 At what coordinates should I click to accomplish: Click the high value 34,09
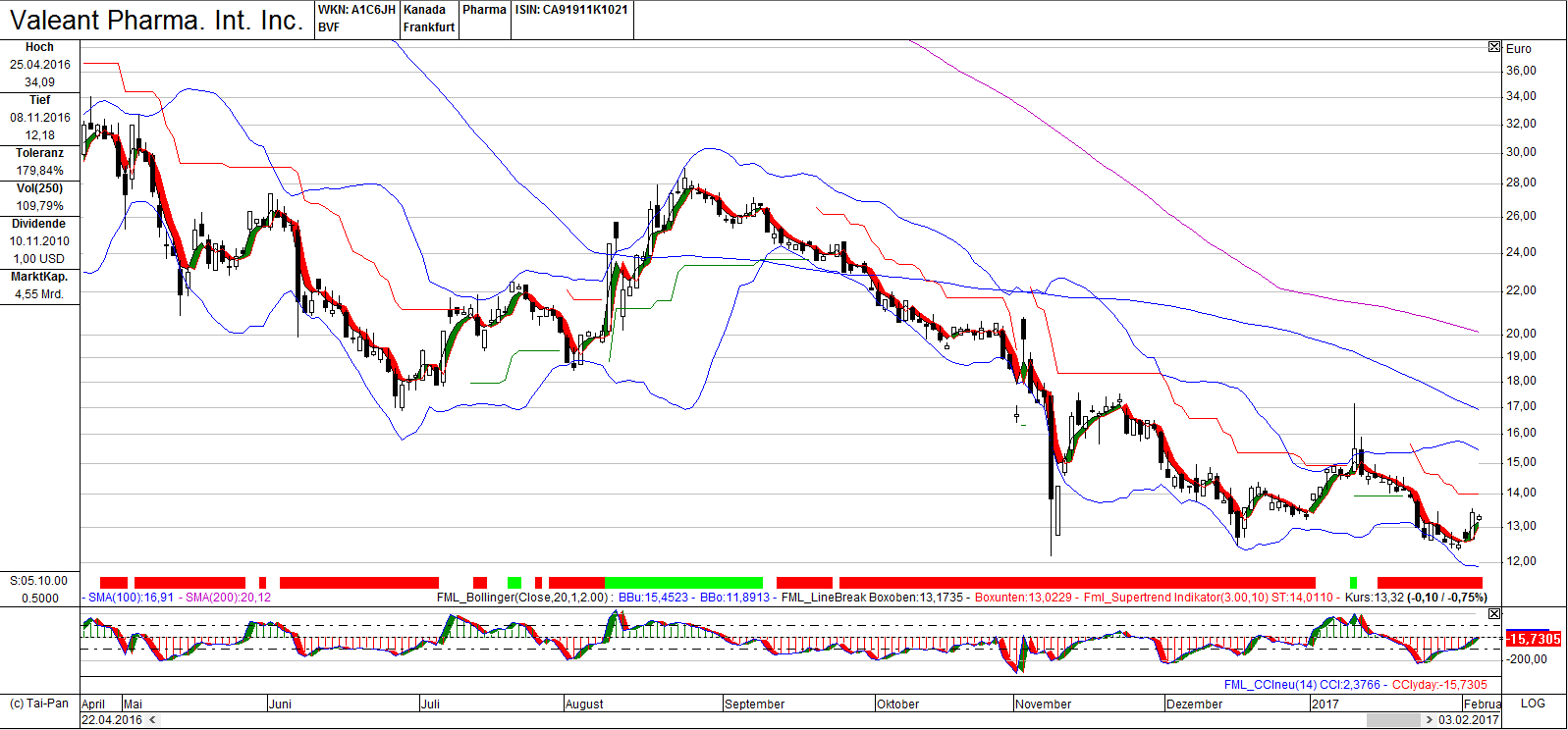click(40, 82)
